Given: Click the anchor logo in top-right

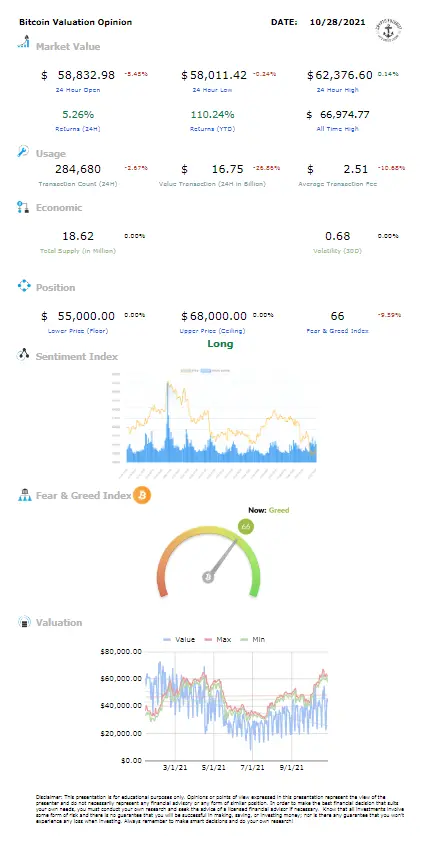Looking at the screenshot, I should (390, 29).
